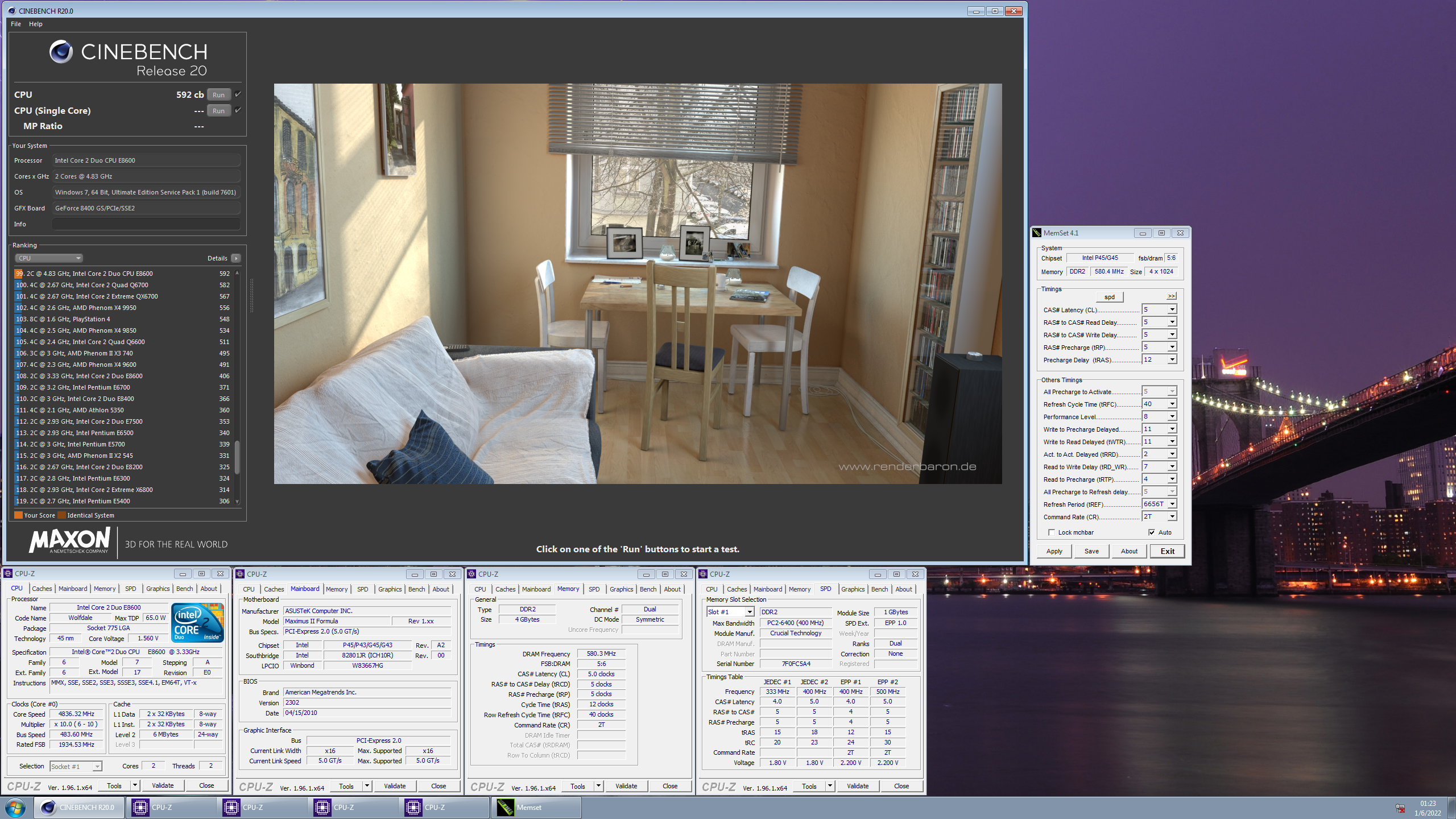The image size is (1456, 819).
Task: Open CAS# Latency (CL) dropdown
Action: coord(1172,310)
